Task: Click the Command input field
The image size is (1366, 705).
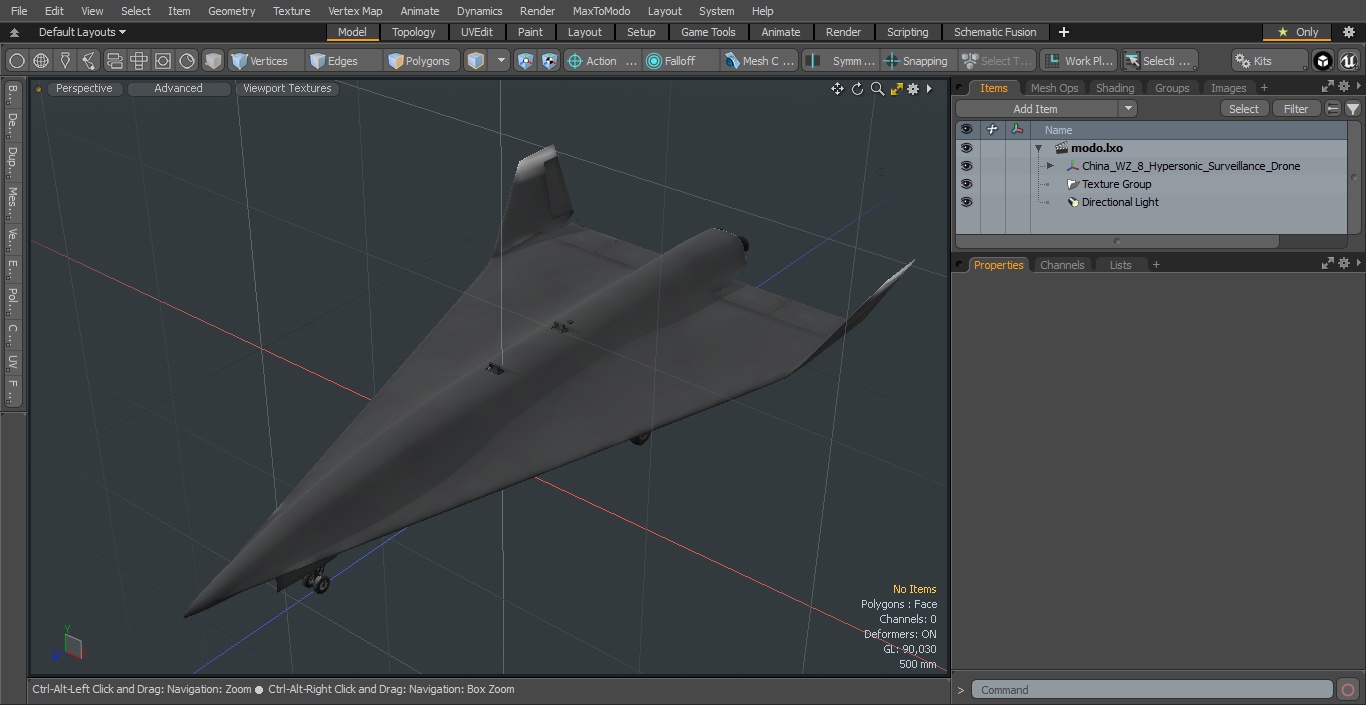Action: (x=1152, y=690)
